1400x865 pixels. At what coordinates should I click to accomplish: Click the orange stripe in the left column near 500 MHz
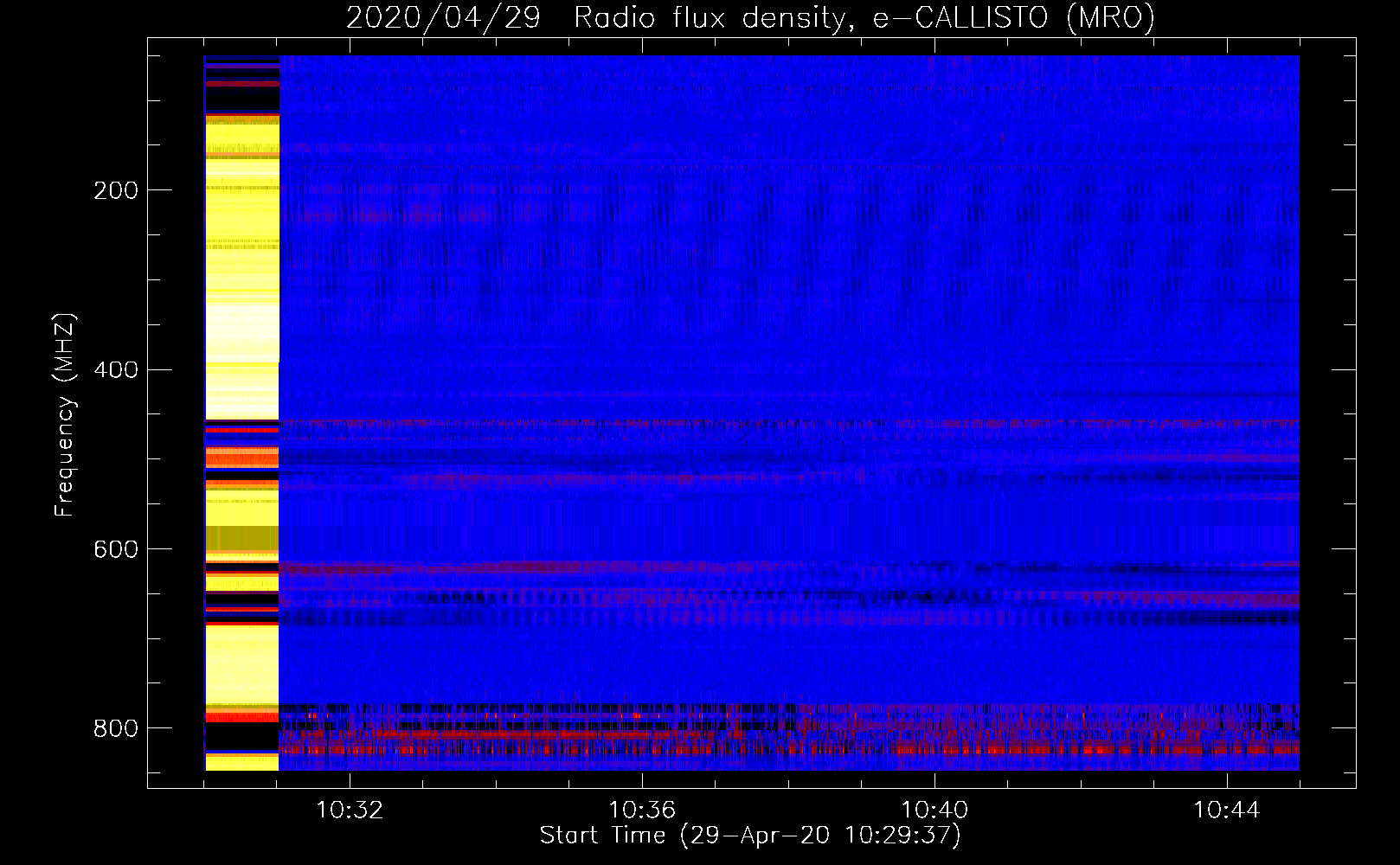(x=242, y=458)
